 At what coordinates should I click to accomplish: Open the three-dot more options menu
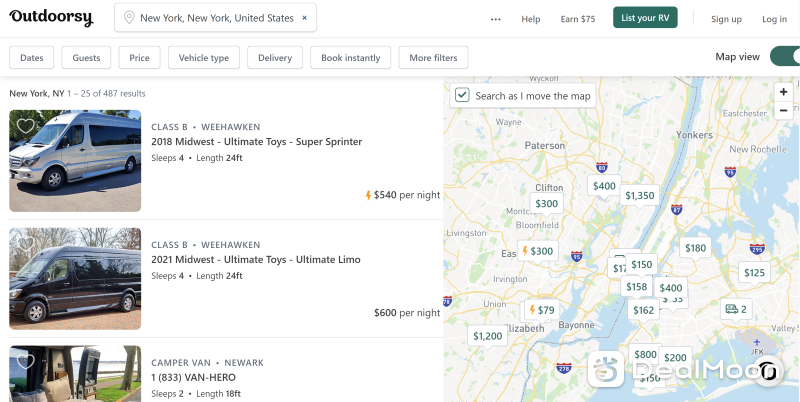495,19
